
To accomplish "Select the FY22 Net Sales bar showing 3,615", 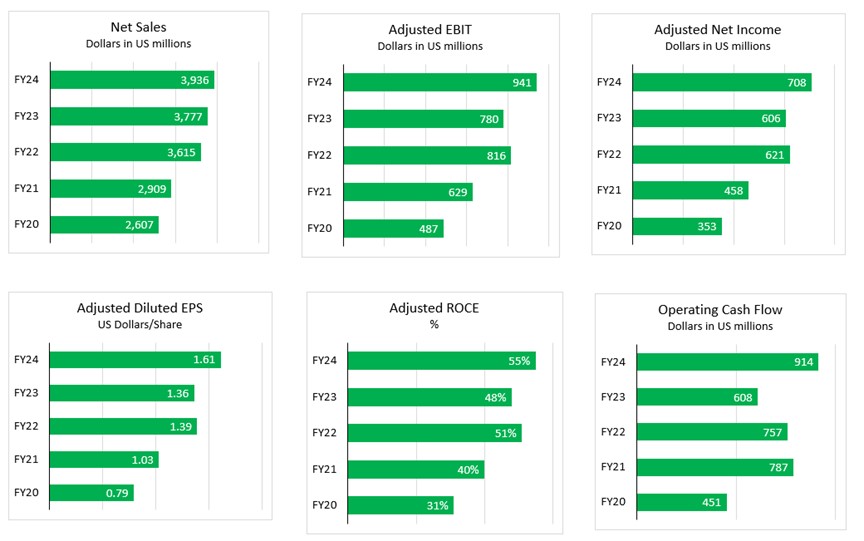I will click(125, 152).
